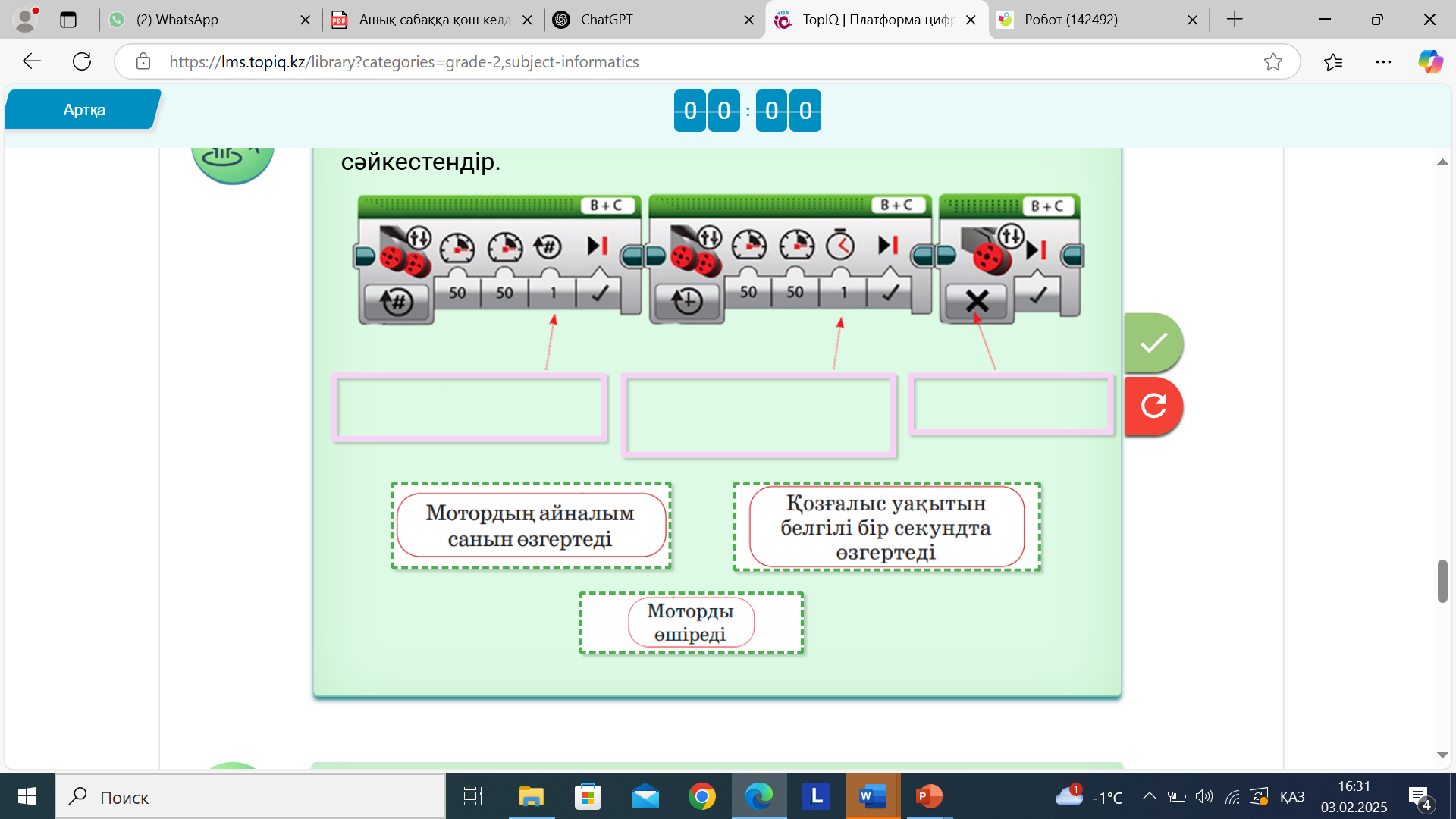This screenshot has width=1456, height=819.
Task: Click the Артқа back button
Action: point(83,110)
